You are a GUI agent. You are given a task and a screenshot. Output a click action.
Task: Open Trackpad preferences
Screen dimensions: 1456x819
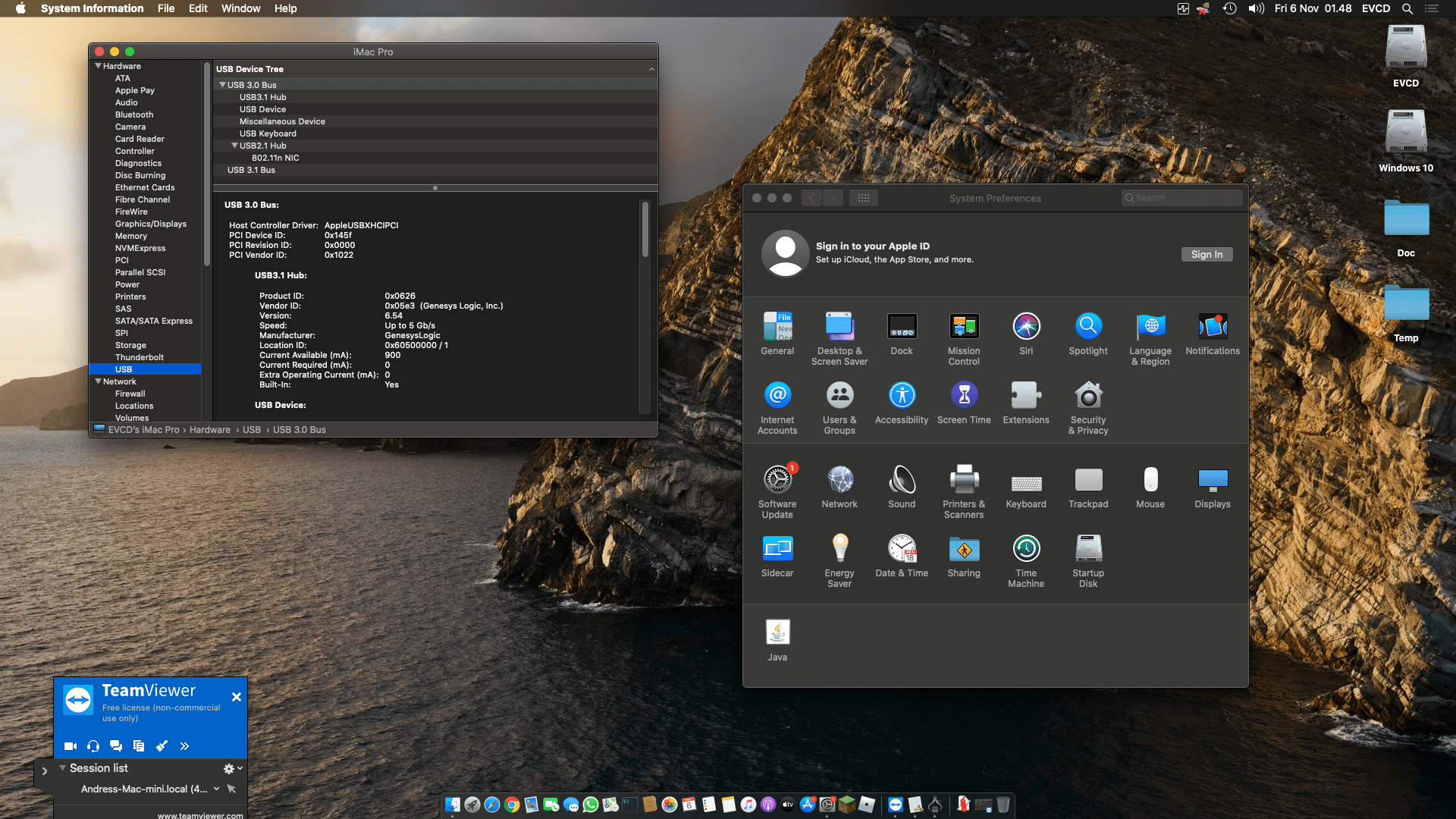[1088, 487]
